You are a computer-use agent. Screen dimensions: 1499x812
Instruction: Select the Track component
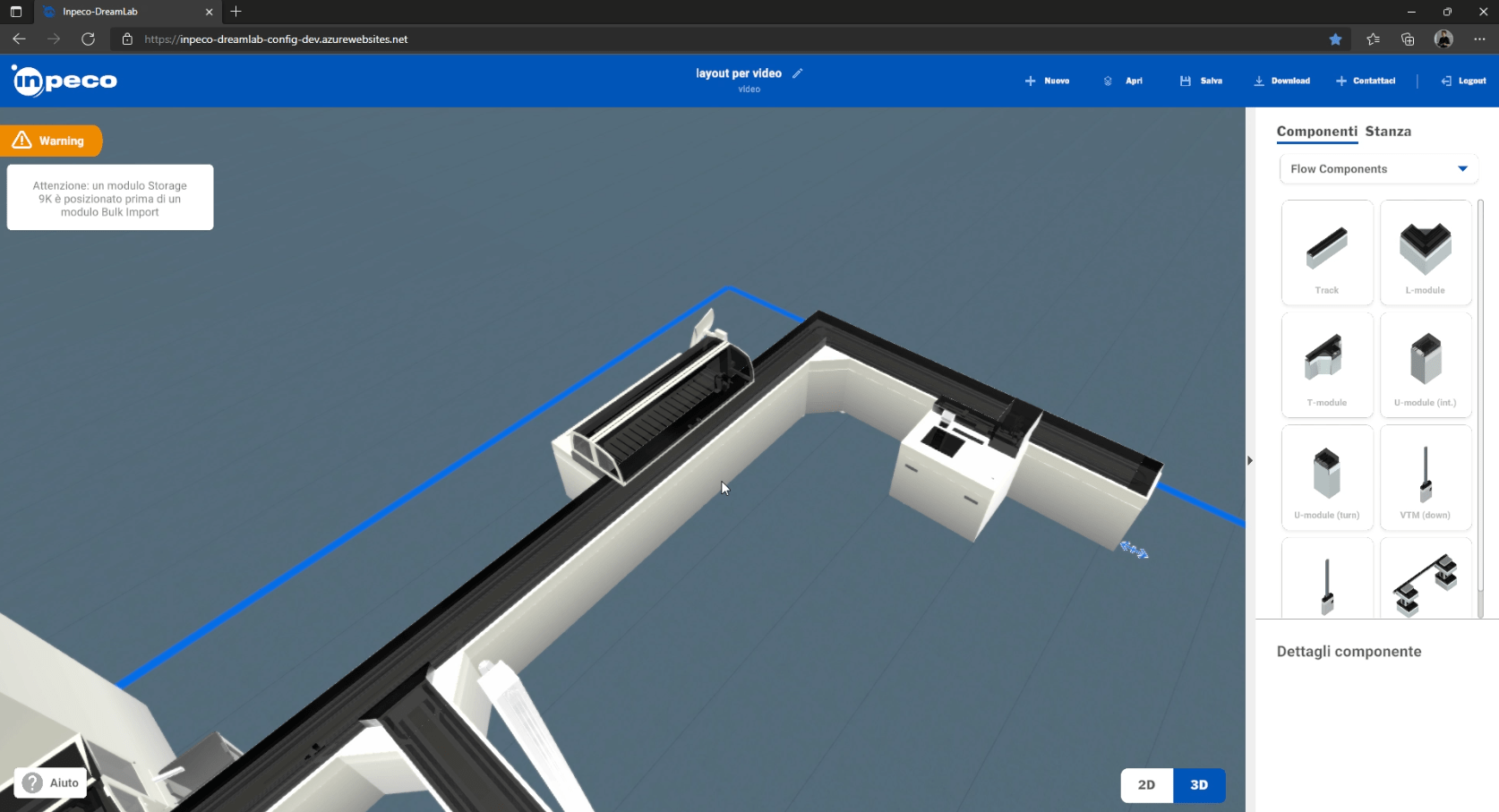[1326, 252]
